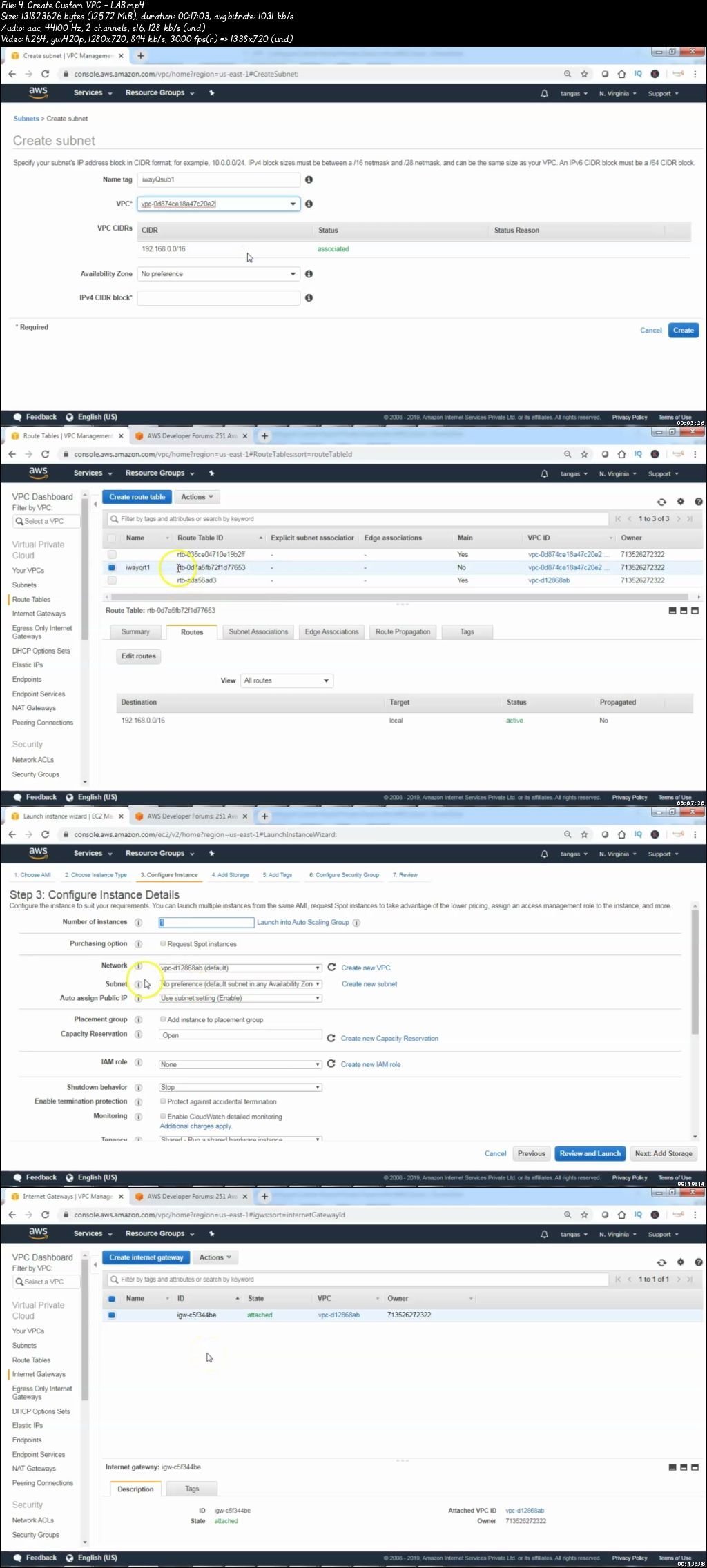Open Tags tab in Internet Gateways details
The width and height of the screenshot is (707, 1568).
pos(192,1489)
